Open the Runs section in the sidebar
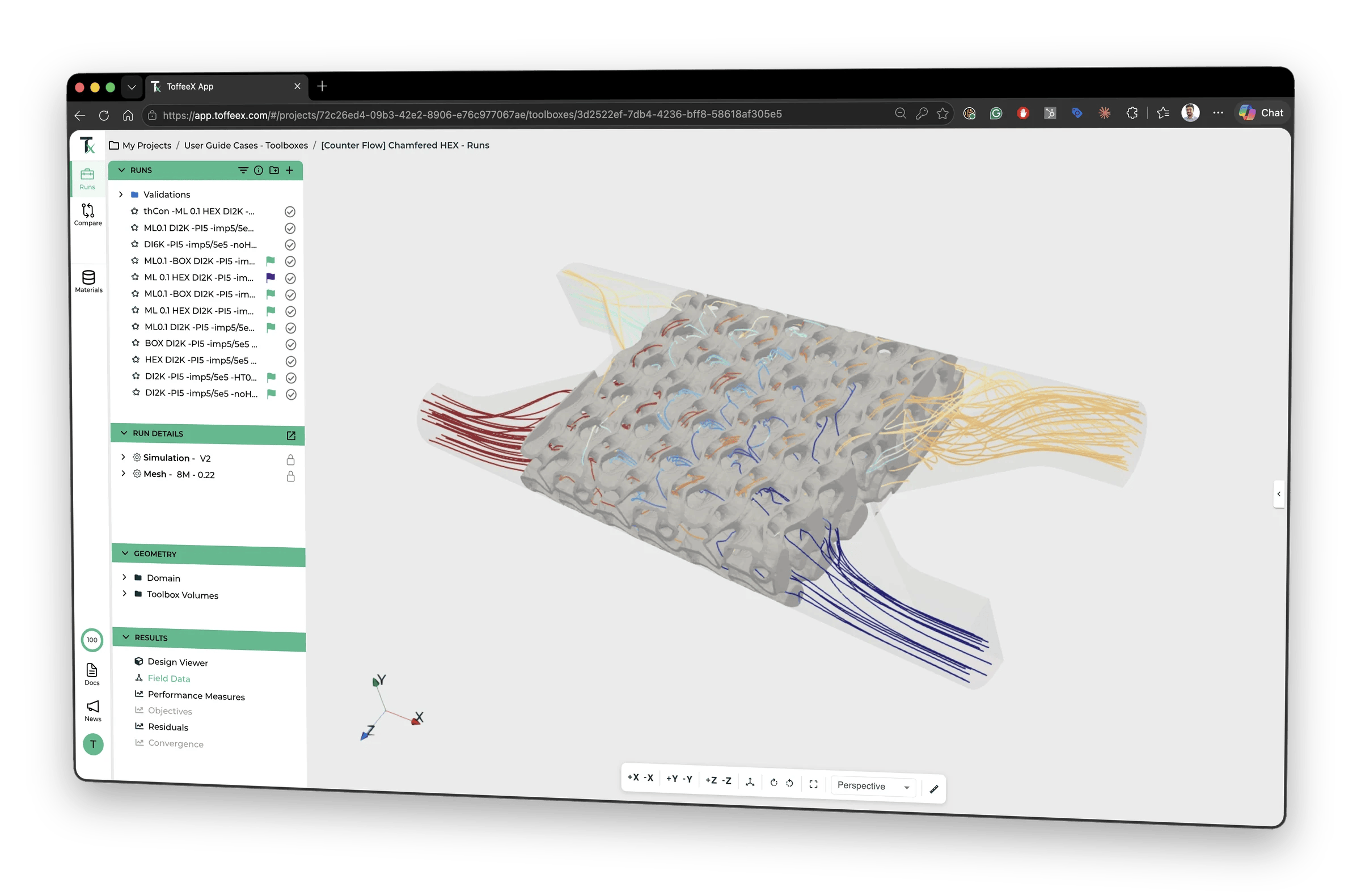The image size is (1361, 896). (x=87, y=179)
